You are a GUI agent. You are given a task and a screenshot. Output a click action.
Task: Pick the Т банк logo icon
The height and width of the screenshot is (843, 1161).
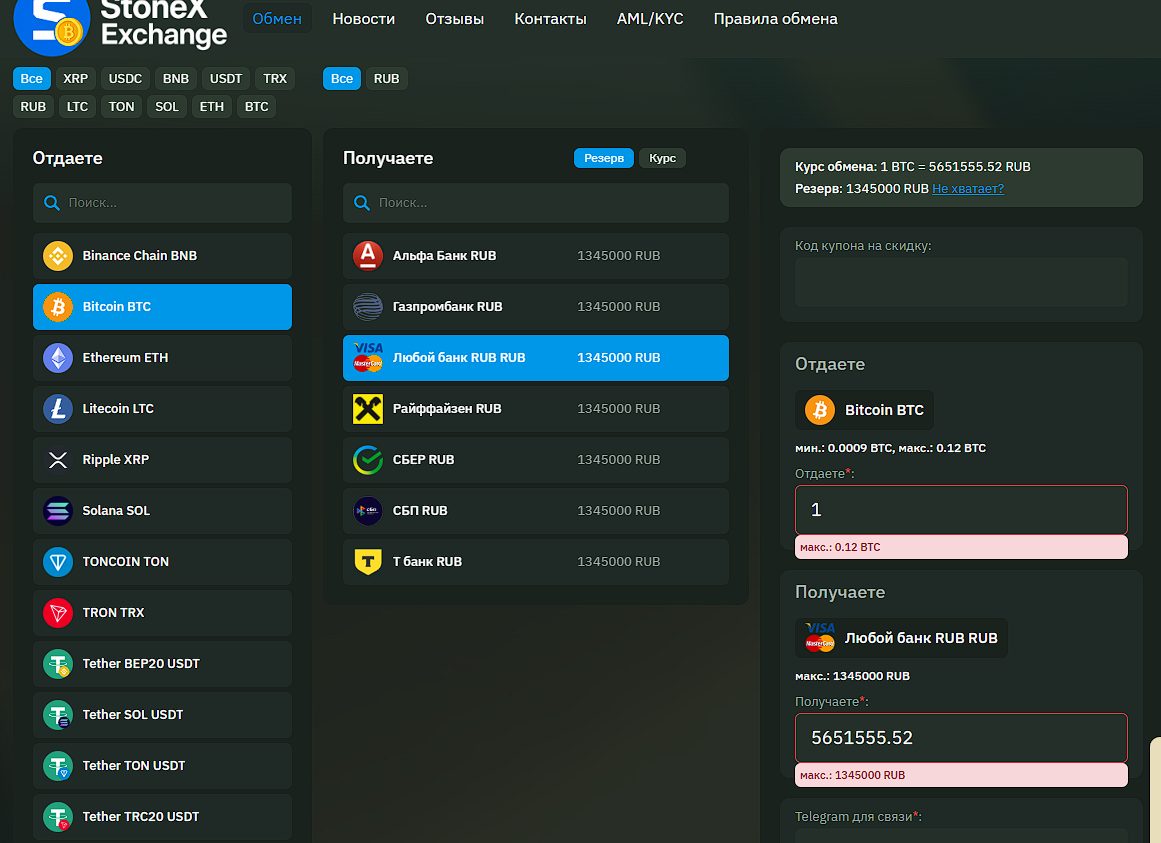pyautogui.click(x=368, y=562)
